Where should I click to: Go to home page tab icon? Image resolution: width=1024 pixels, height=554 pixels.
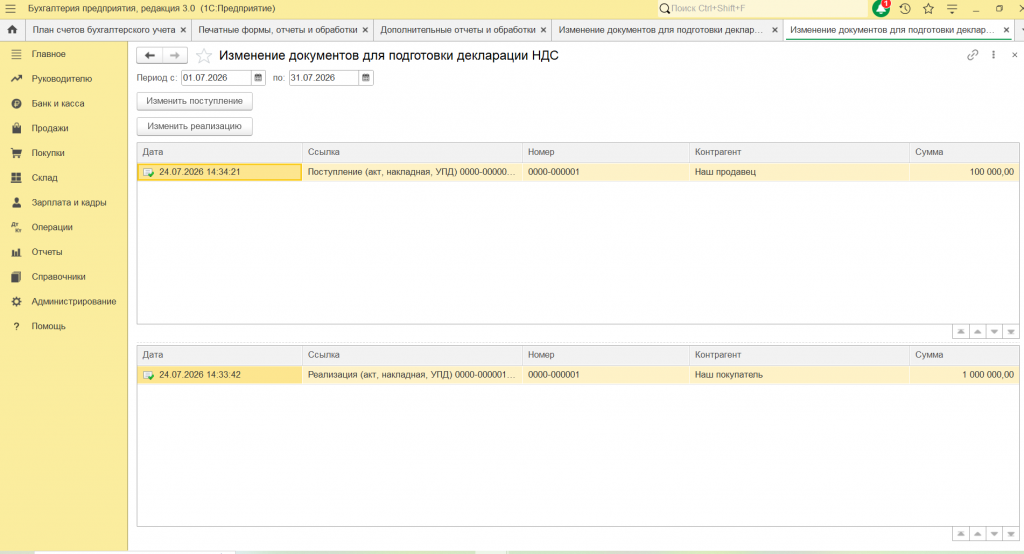[x=12, y=29]
